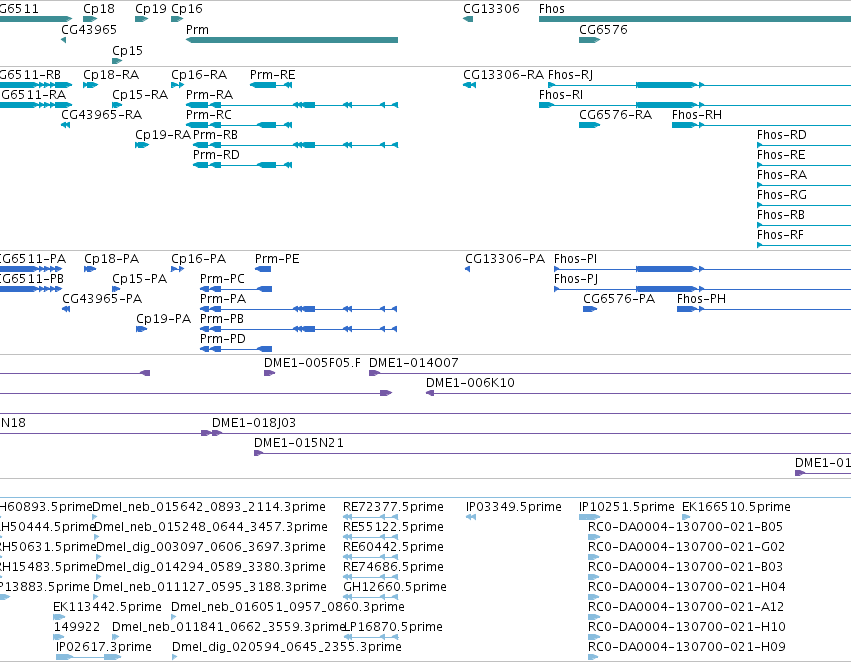Select the Prm-RA transcript feature
851x662 pixels.
[292, 105]
